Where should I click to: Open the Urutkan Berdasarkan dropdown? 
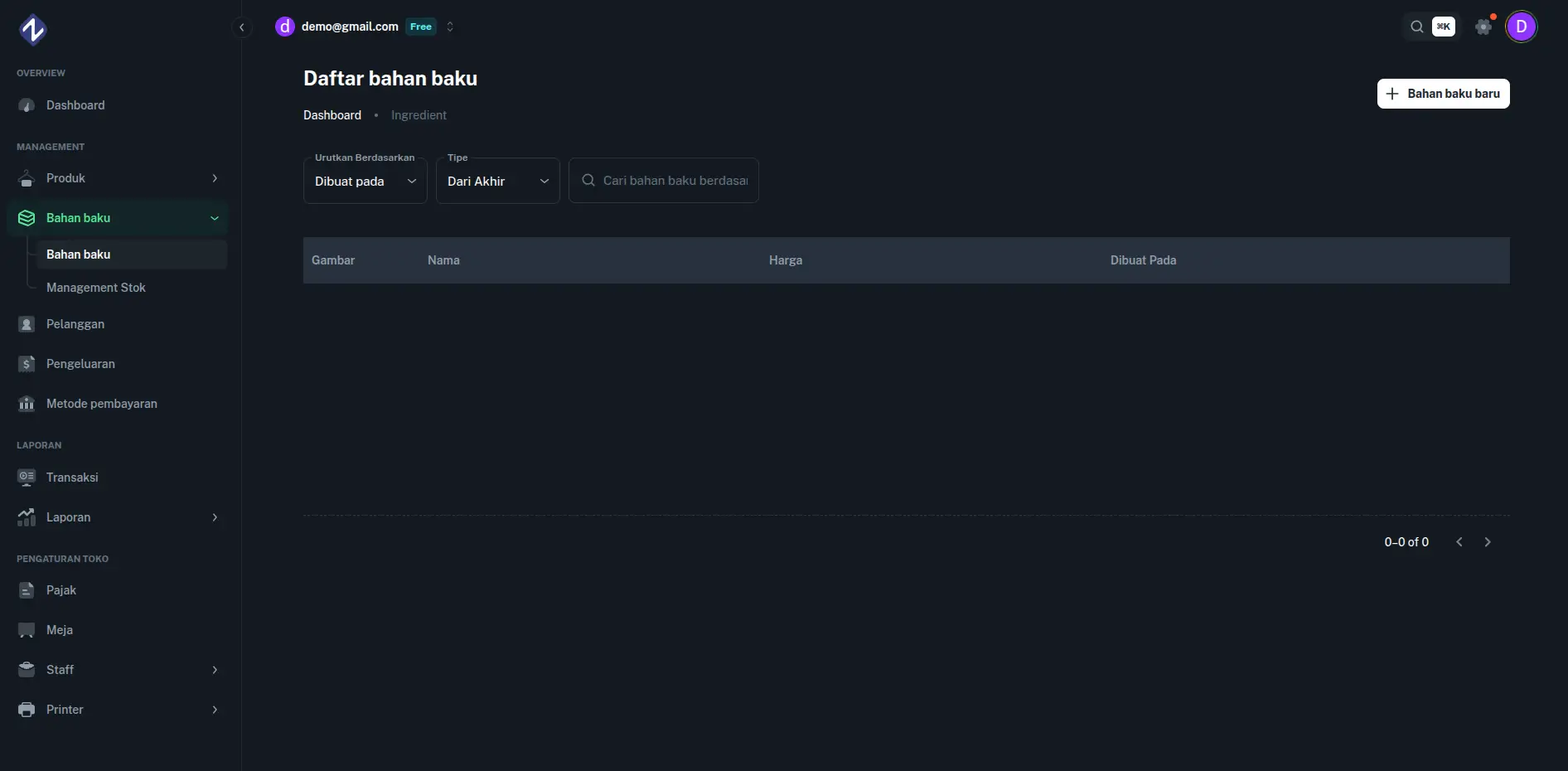point(365,181)
